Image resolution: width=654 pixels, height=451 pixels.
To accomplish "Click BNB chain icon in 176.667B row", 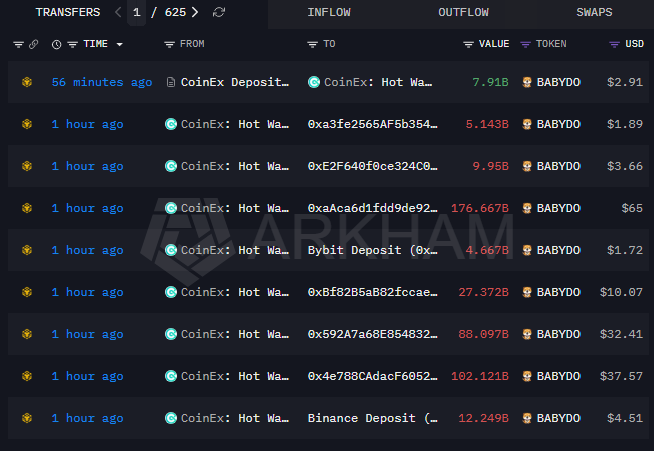I will 27,208.
